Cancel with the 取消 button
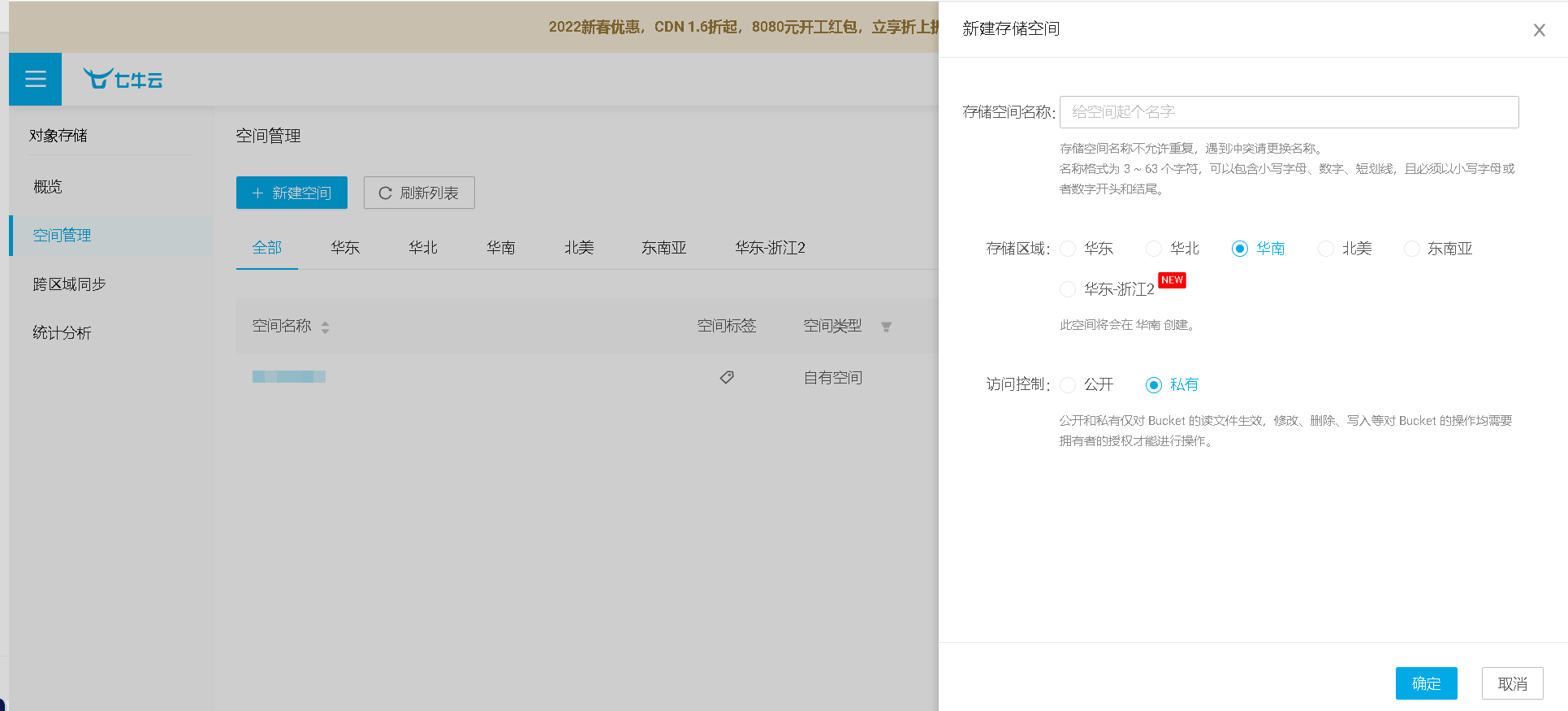1568x711 pixels. [x=1512, y=683]
